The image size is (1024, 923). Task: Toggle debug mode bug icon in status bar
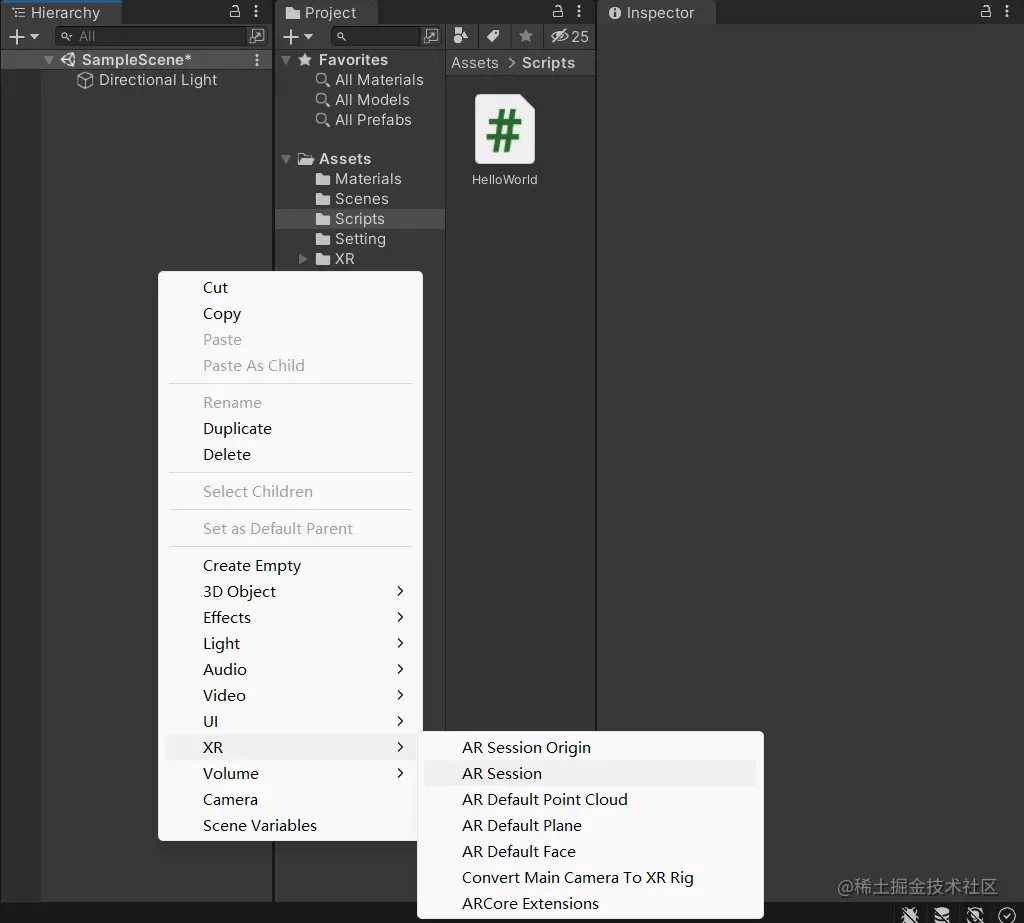point(910,915)
